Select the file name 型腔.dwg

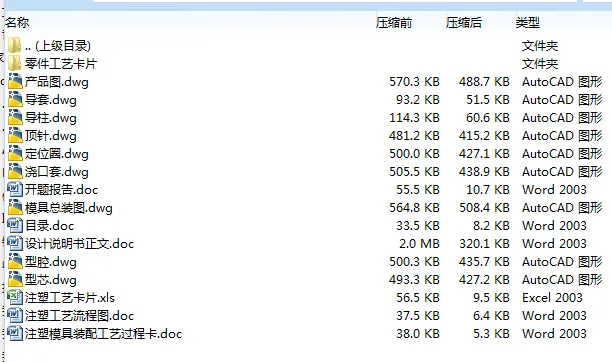pyautogui.click(x=51, y=261)
